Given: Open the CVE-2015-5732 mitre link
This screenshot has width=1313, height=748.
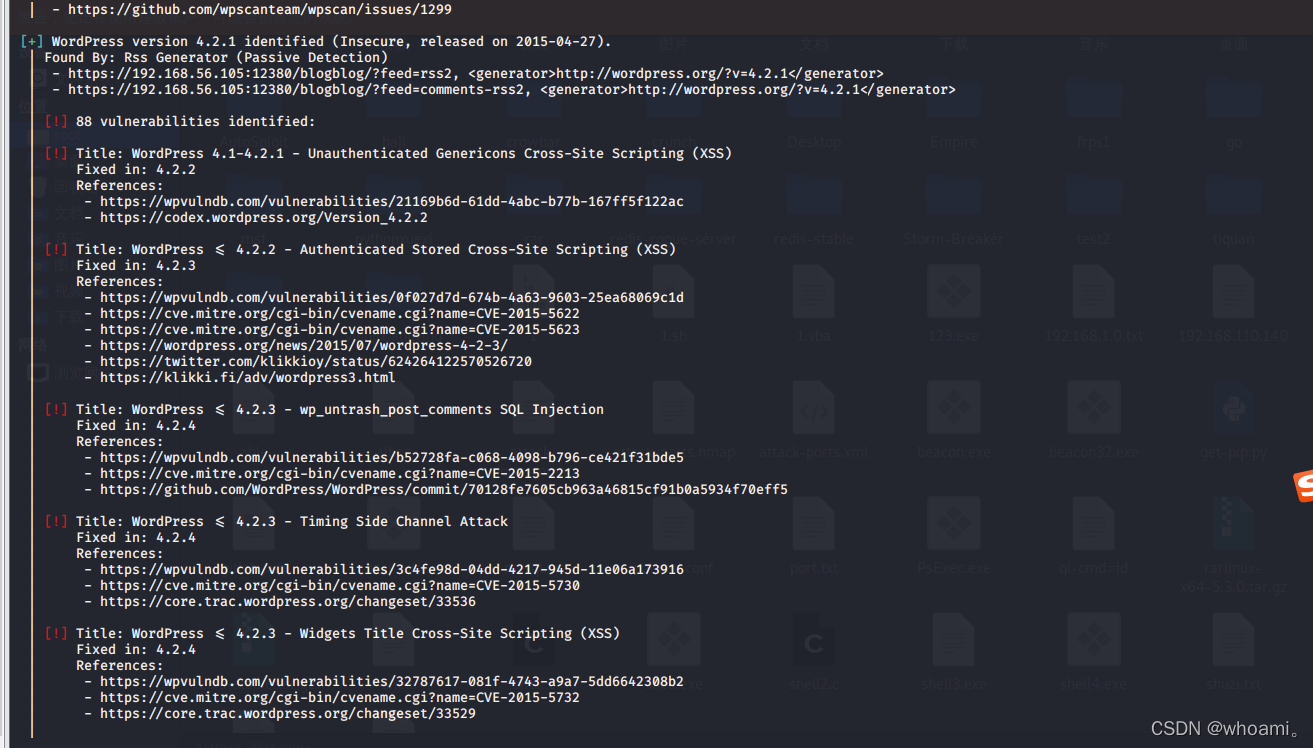Looking at the screenshot, I should point(340,697).
